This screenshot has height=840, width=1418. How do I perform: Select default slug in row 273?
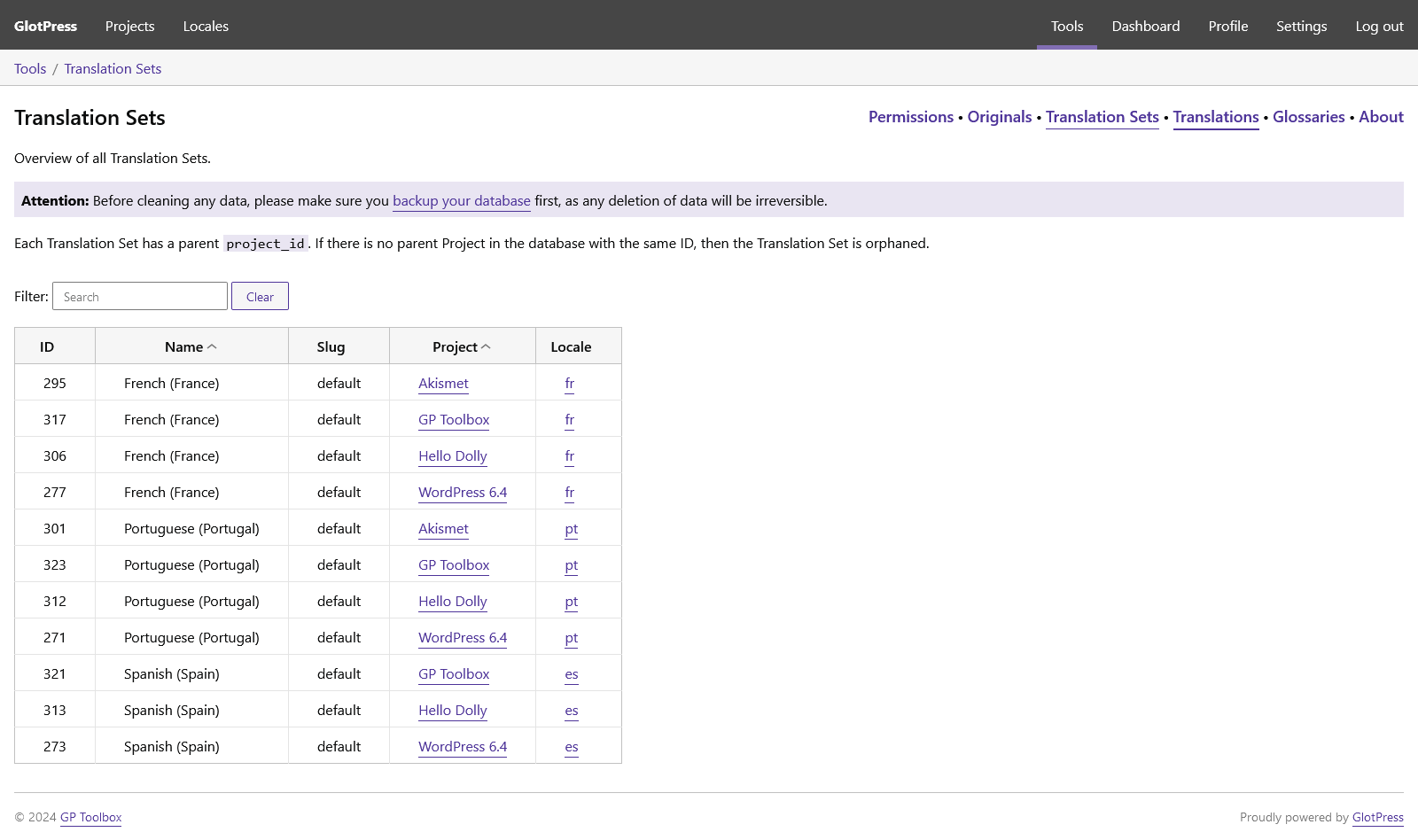[x=339, y=746]
